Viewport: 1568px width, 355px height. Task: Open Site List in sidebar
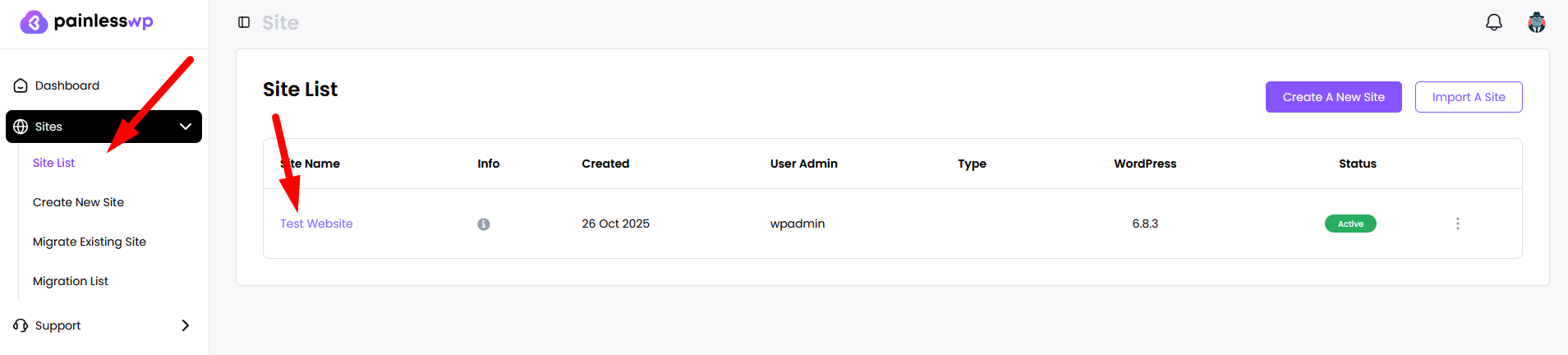point(53,163)
